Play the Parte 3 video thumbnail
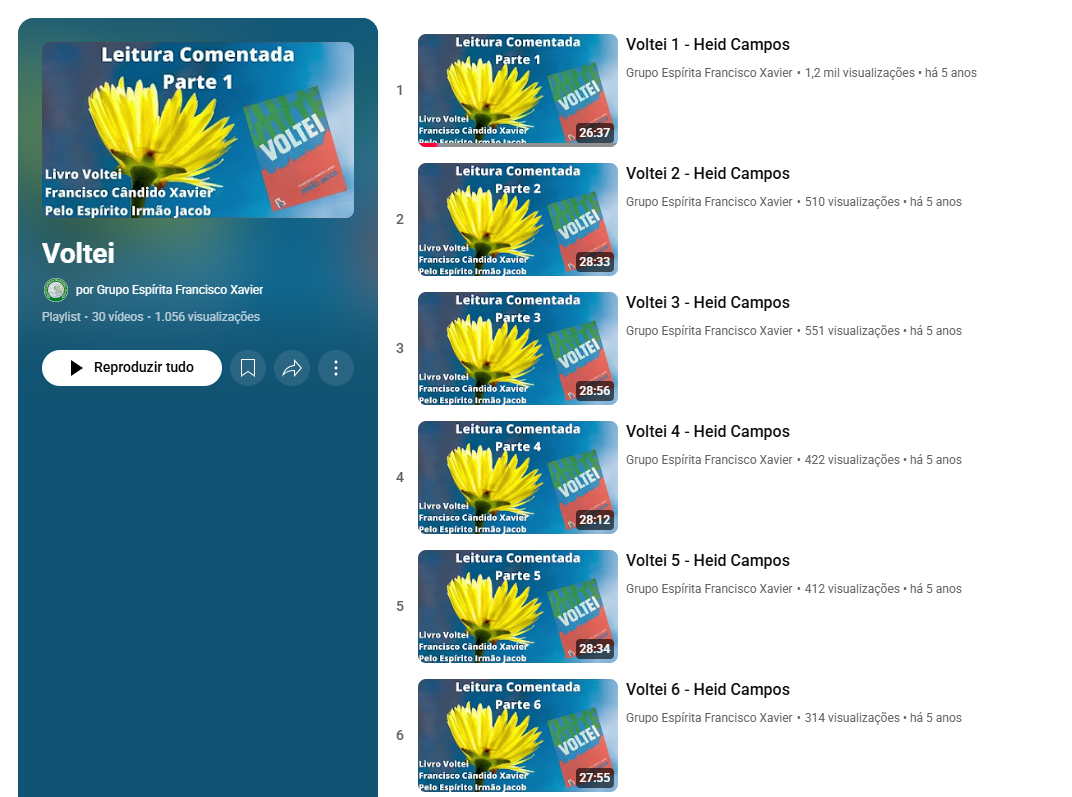Image resolution: width=1072 pixels, height=797 pixels. coord(518,348)
